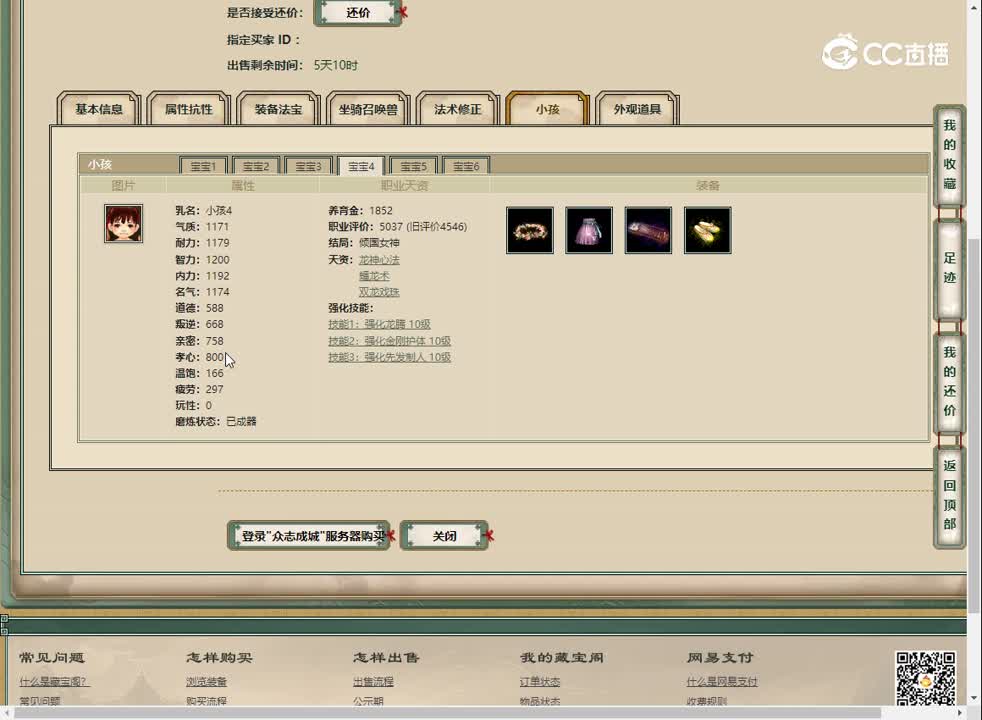This screenshot has width=982, height=720.
Task: Open the 蟠龙术 talent link
Action: (374, 275)
